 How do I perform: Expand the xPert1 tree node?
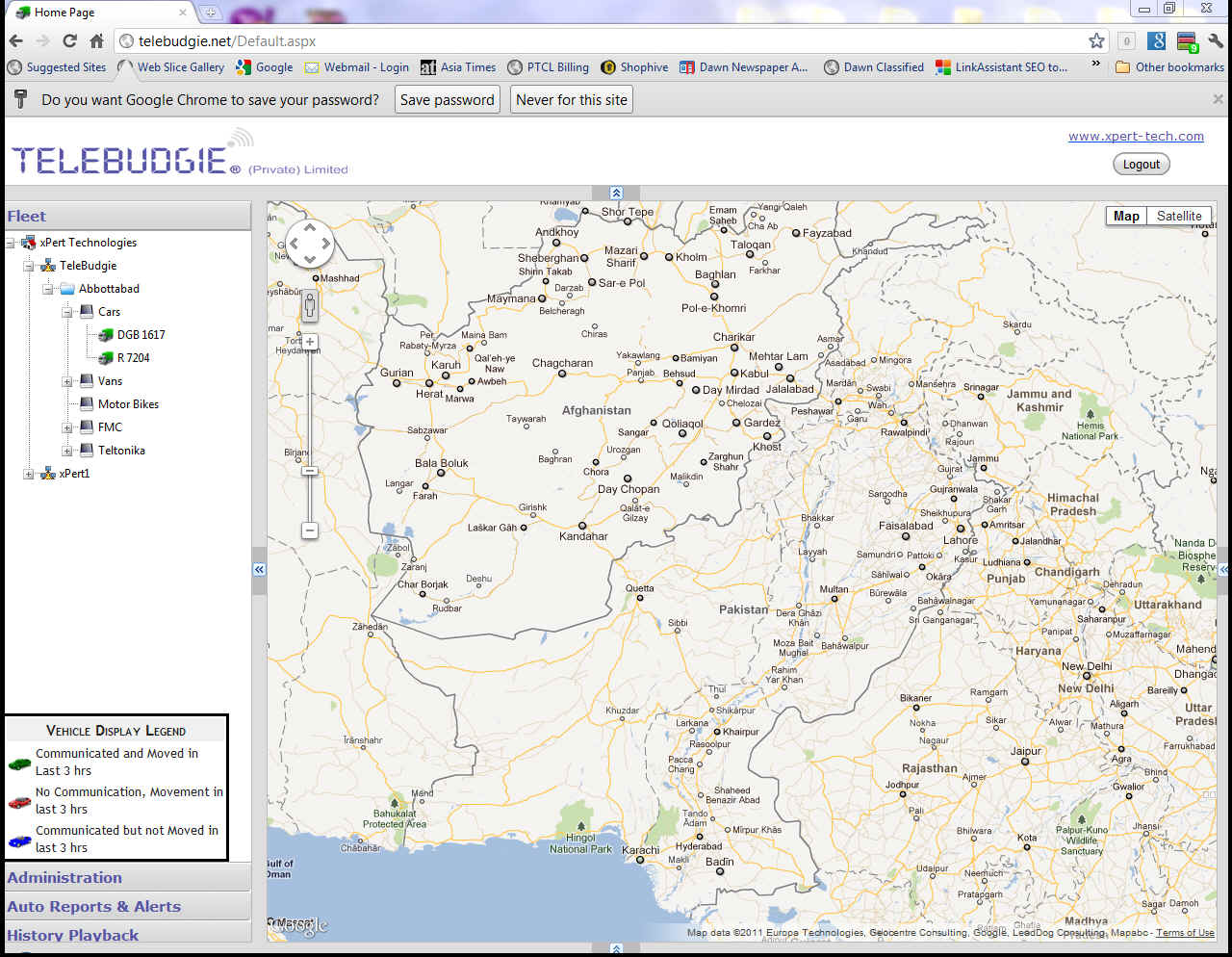point(29,474)
